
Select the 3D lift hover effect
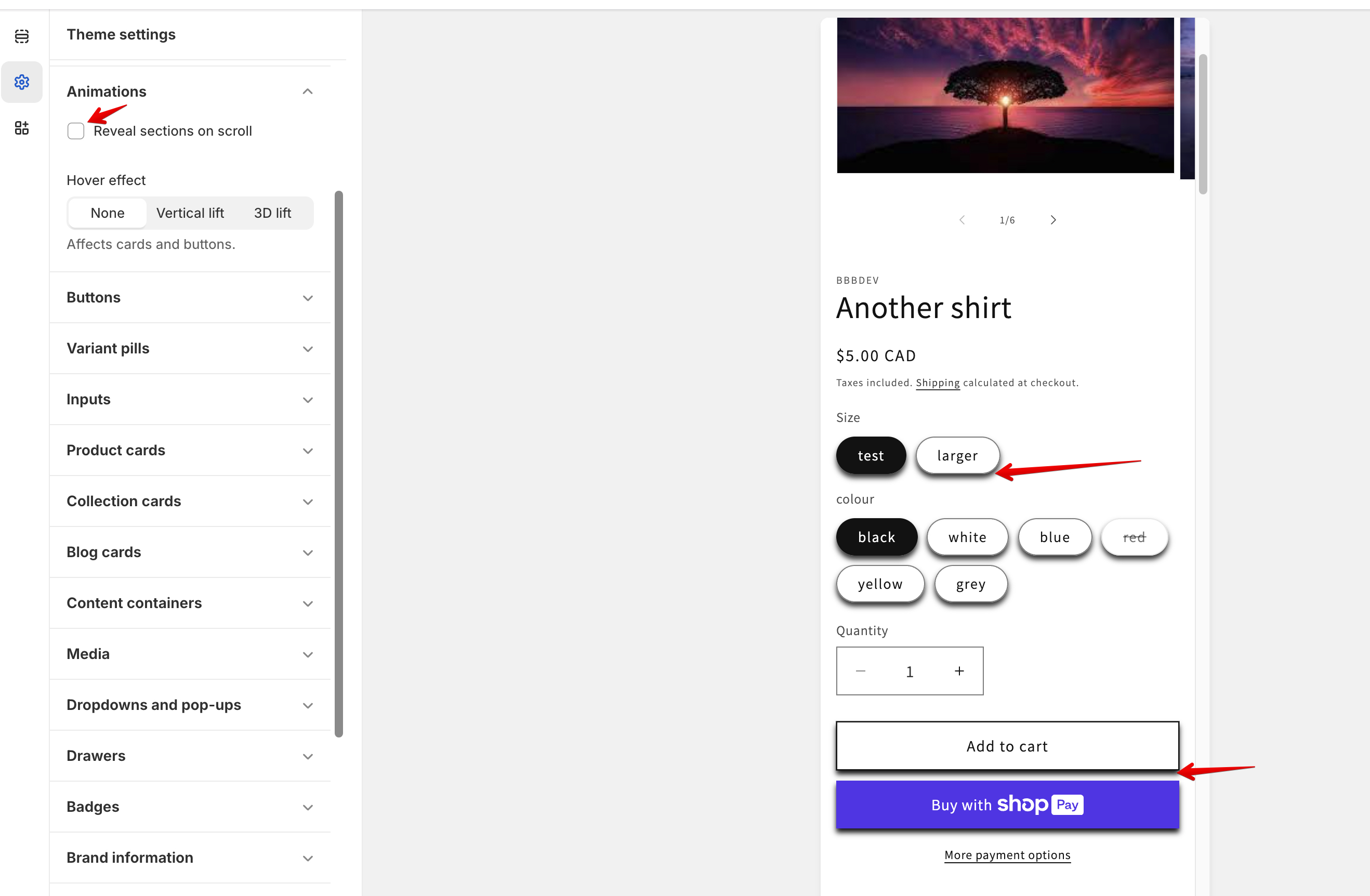[272, 212]
